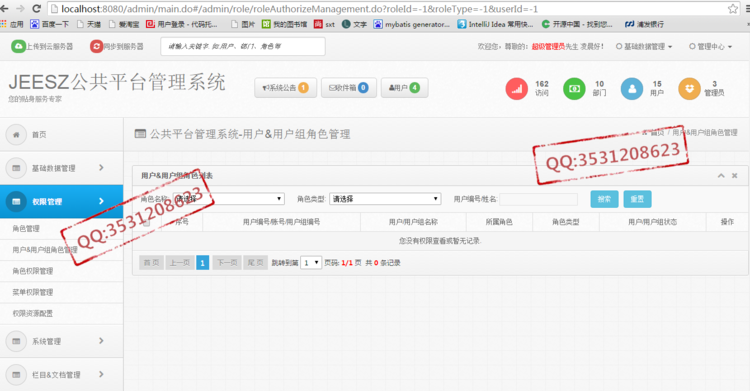Open the IntelliJ Idea bookmark

495,24
